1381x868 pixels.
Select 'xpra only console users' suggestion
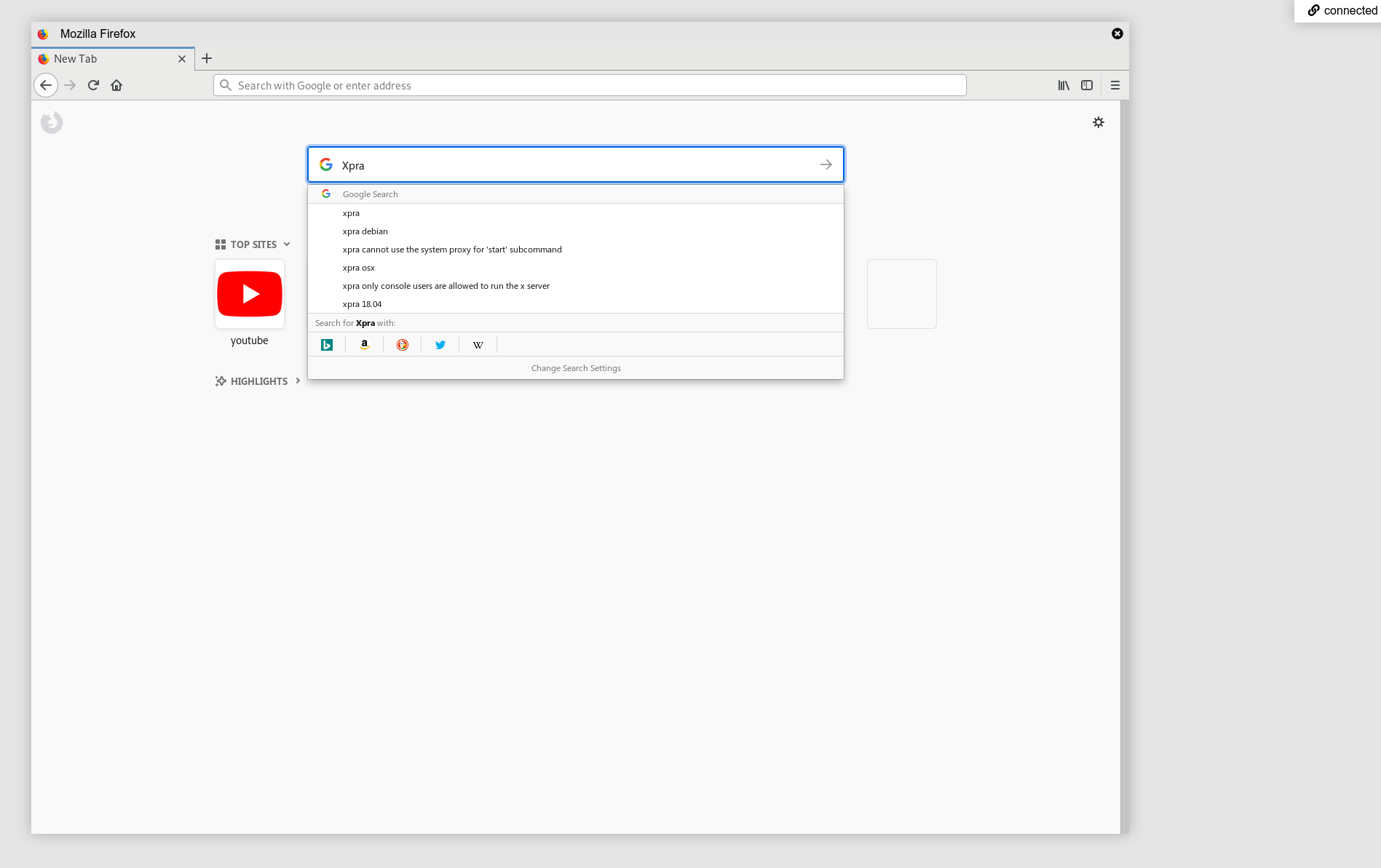(576, 286)
